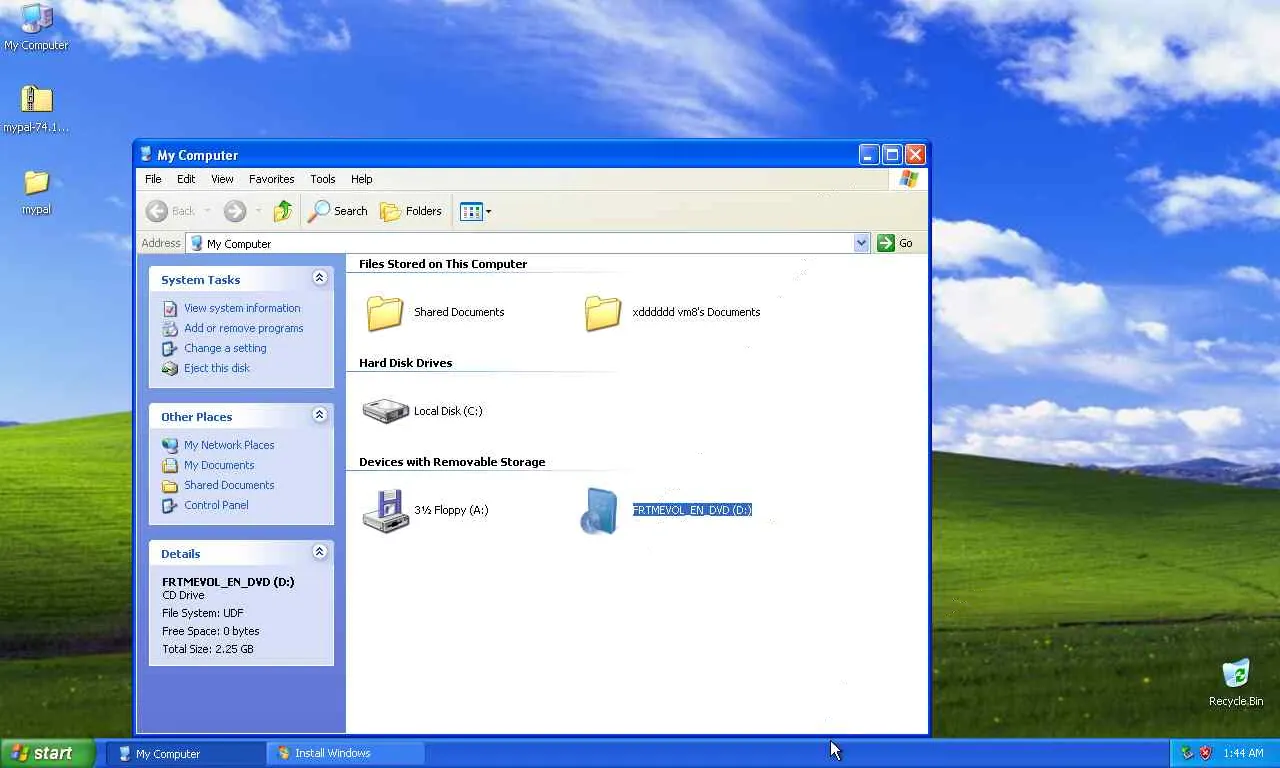The width and height of the screenshot is (1280, 768).
Task: Open the File menu
Action: tap(153, 179)
